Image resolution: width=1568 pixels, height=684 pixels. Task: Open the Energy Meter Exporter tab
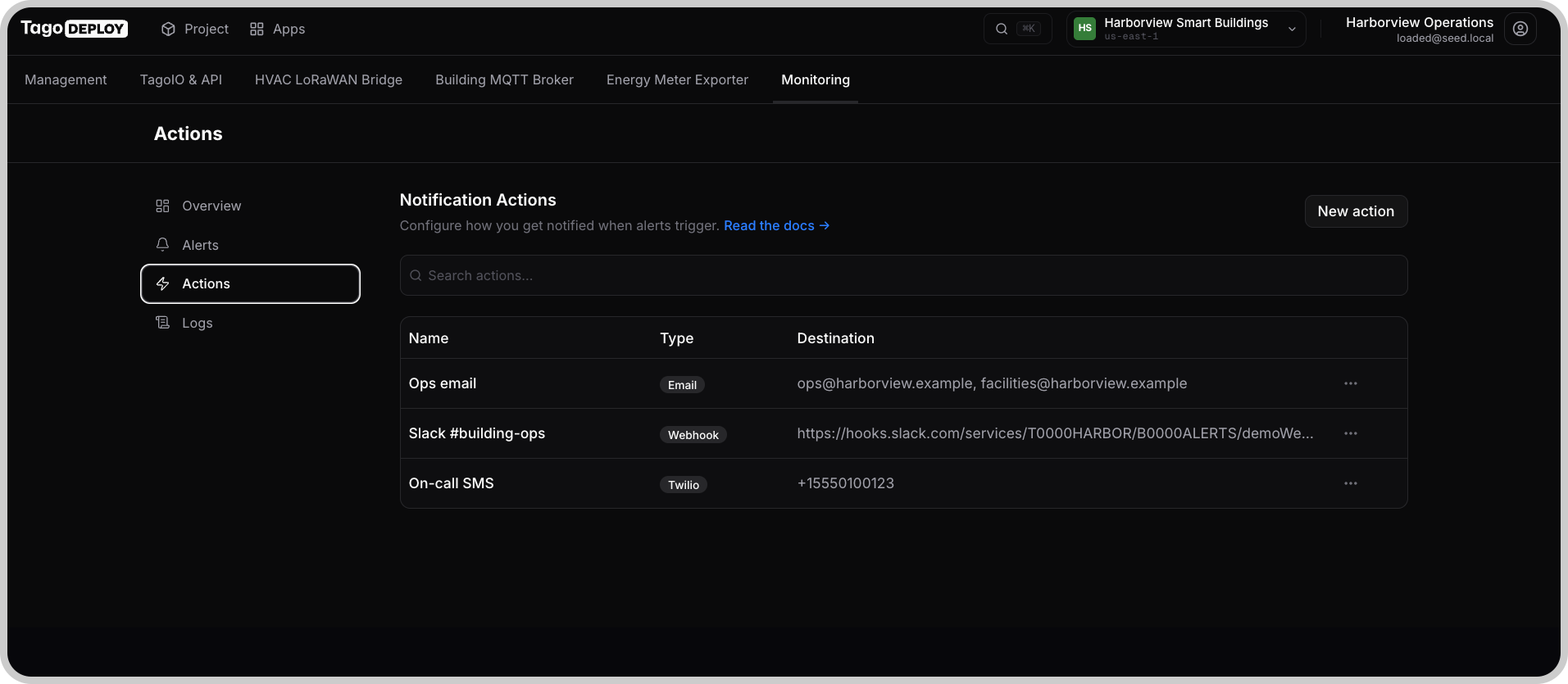(x=677, y=79)
